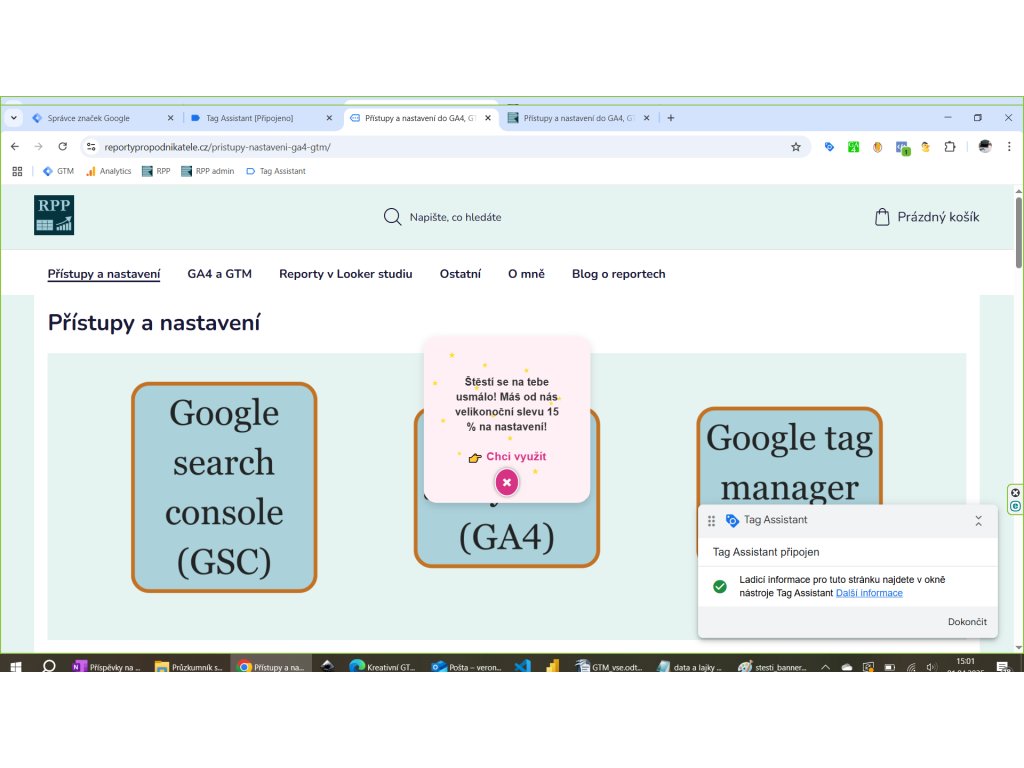Click the RPP site logo
Screen dimensions: 1024x768
click(x=54, y=215)
